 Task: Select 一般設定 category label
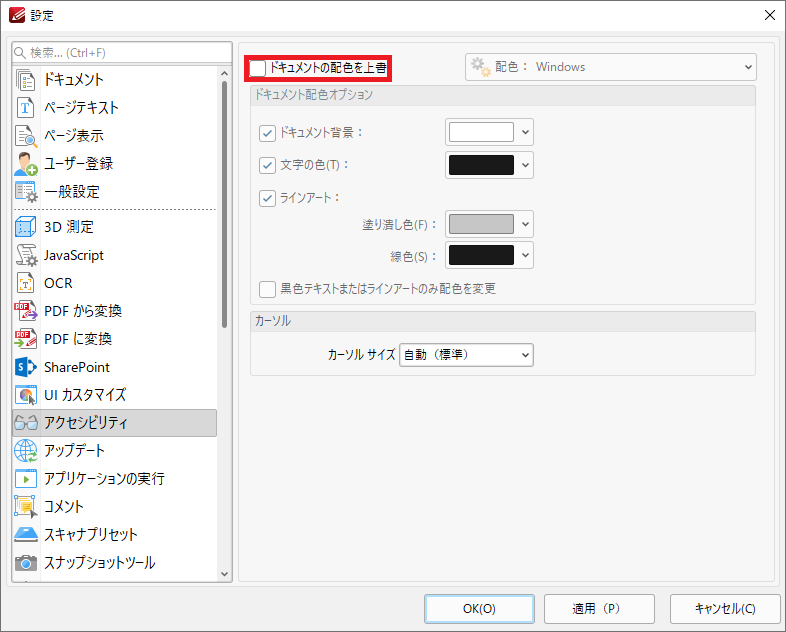click(72, 191)
